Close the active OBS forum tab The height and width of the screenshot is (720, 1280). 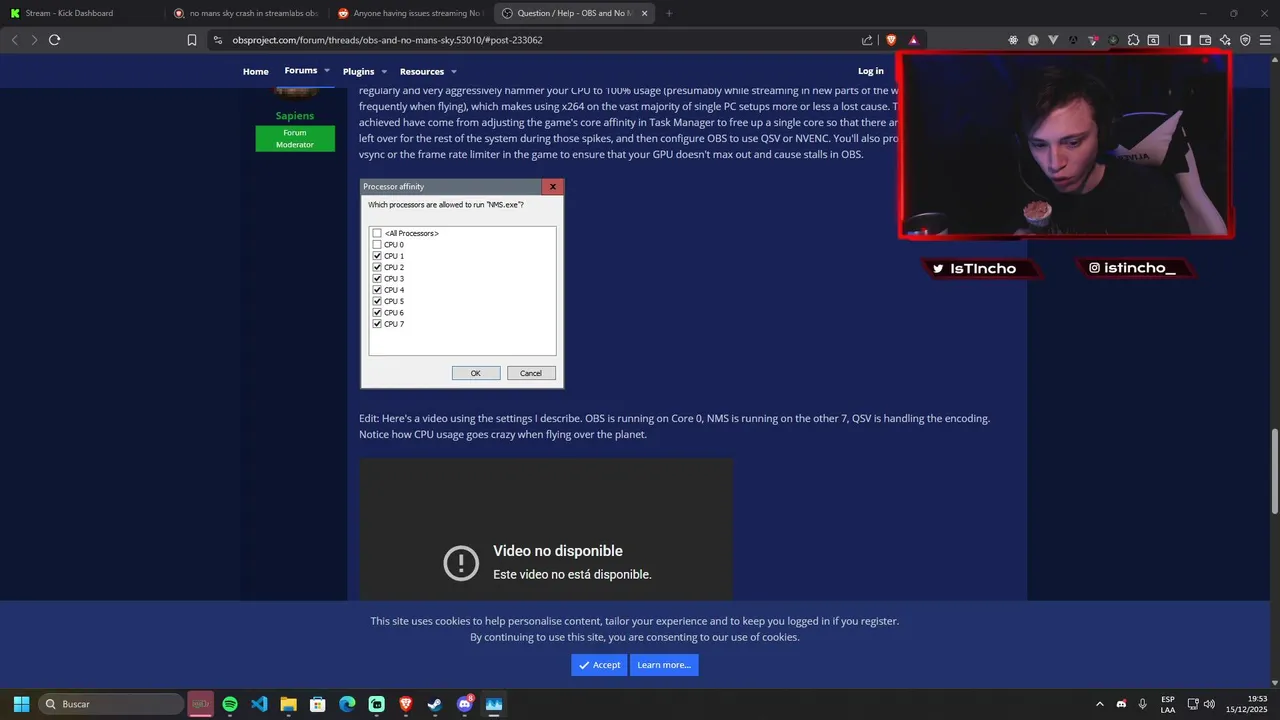tap(644, 13)
